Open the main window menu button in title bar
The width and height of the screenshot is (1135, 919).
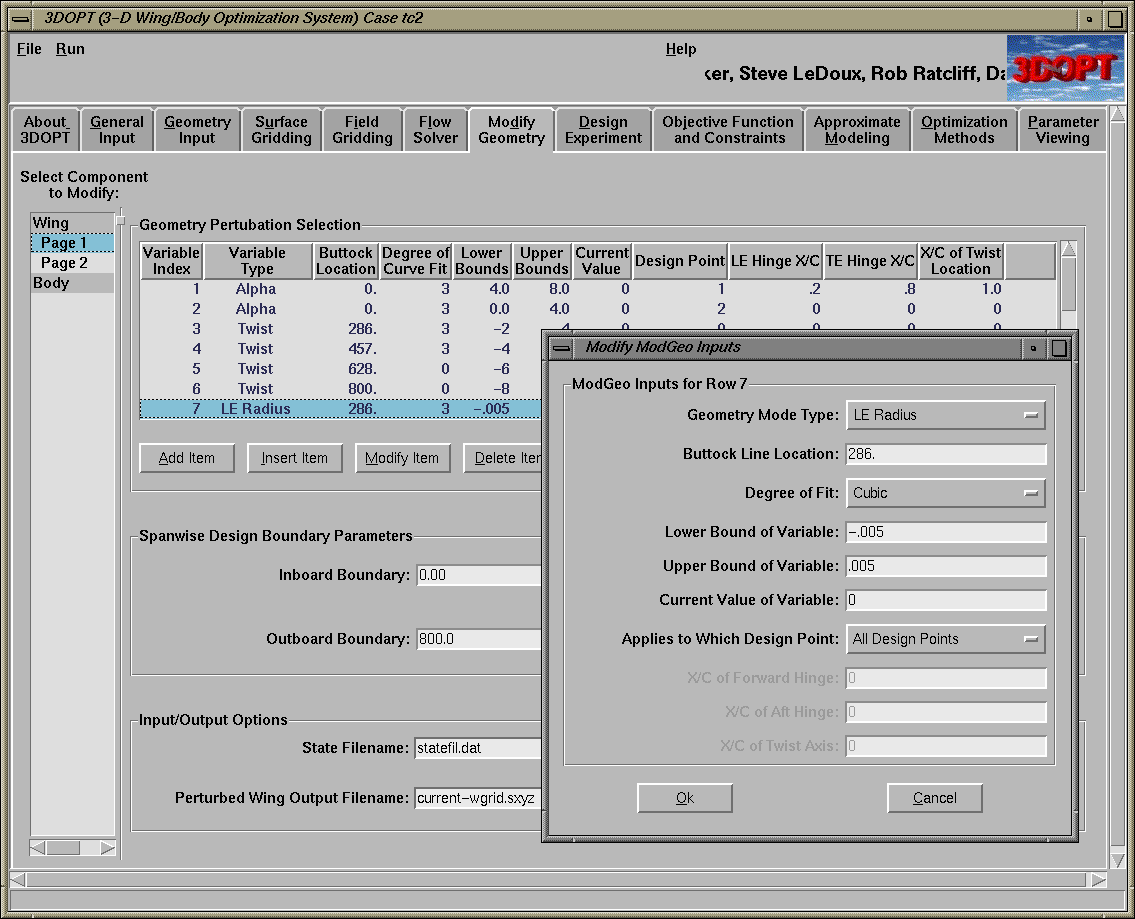(x=22, y=19)
